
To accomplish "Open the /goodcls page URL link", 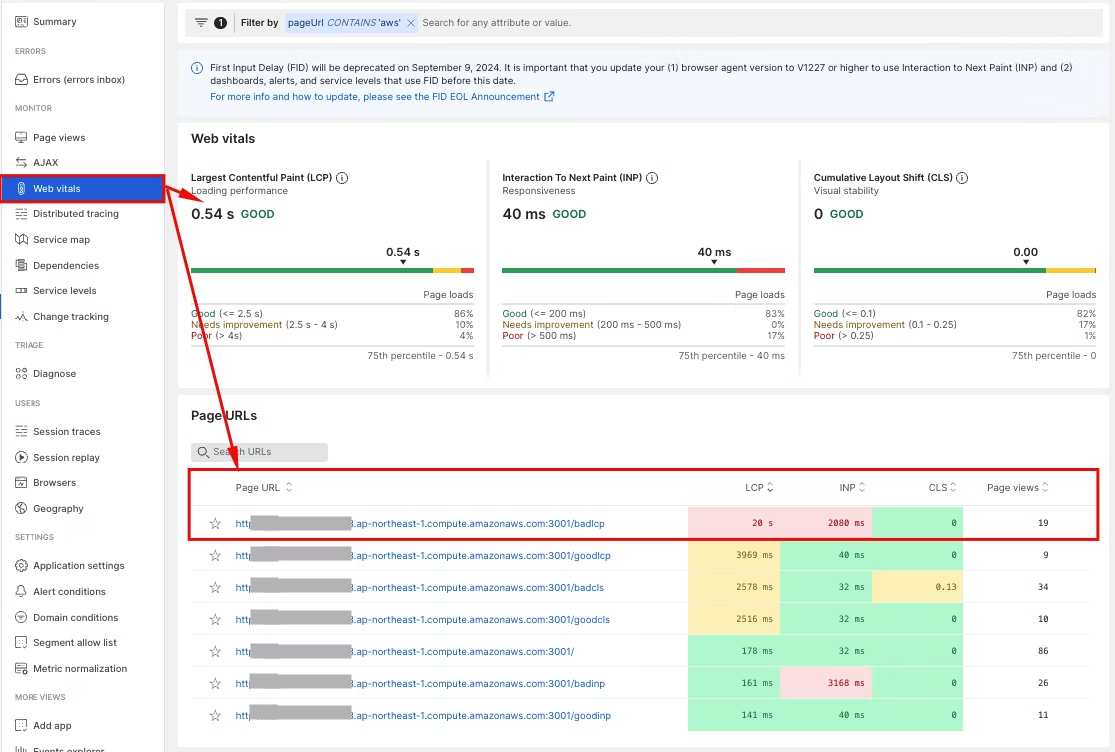I will (422, 620).
